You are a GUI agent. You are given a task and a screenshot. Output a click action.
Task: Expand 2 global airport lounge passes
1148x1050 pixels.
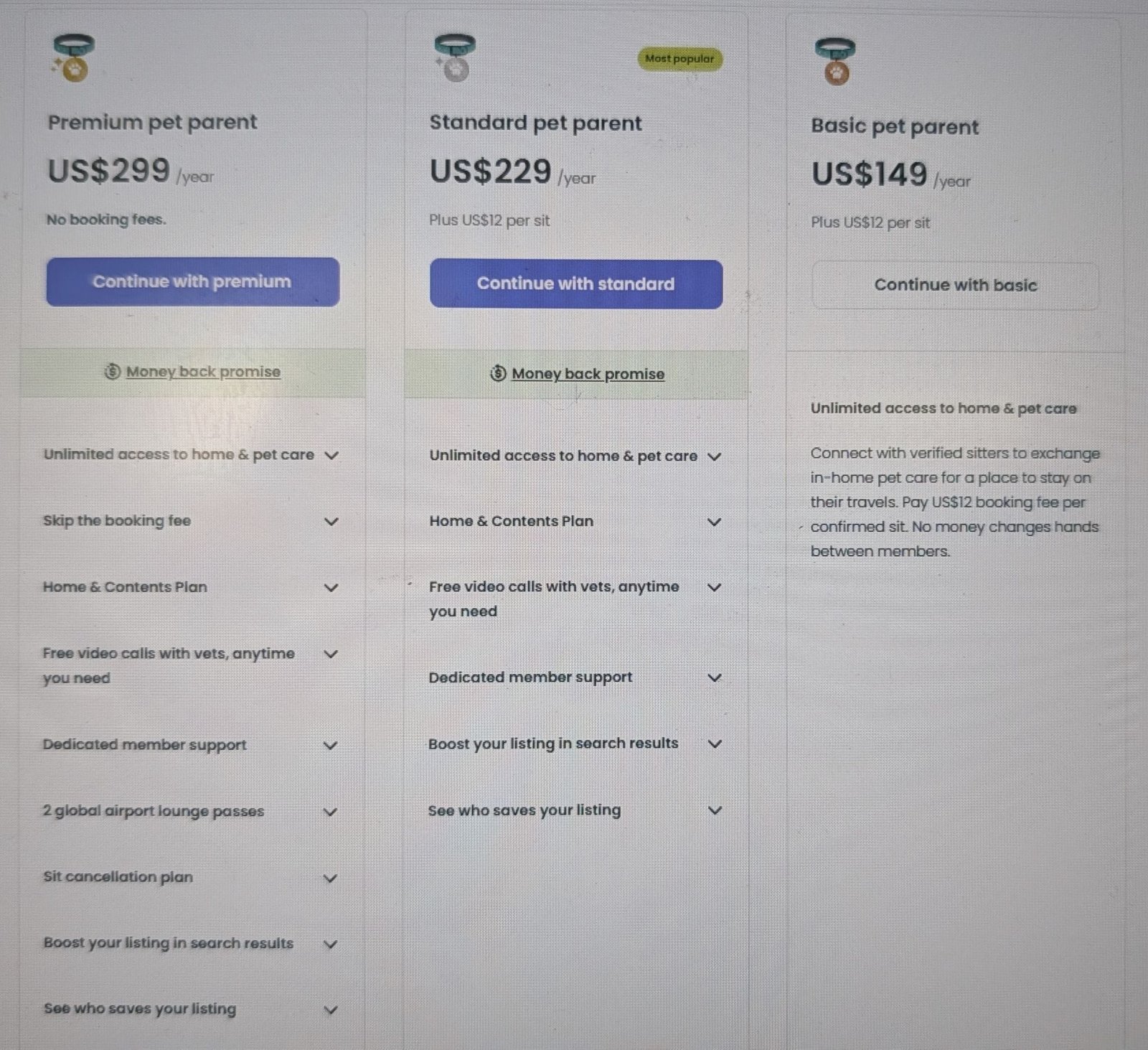click(330, 812)
